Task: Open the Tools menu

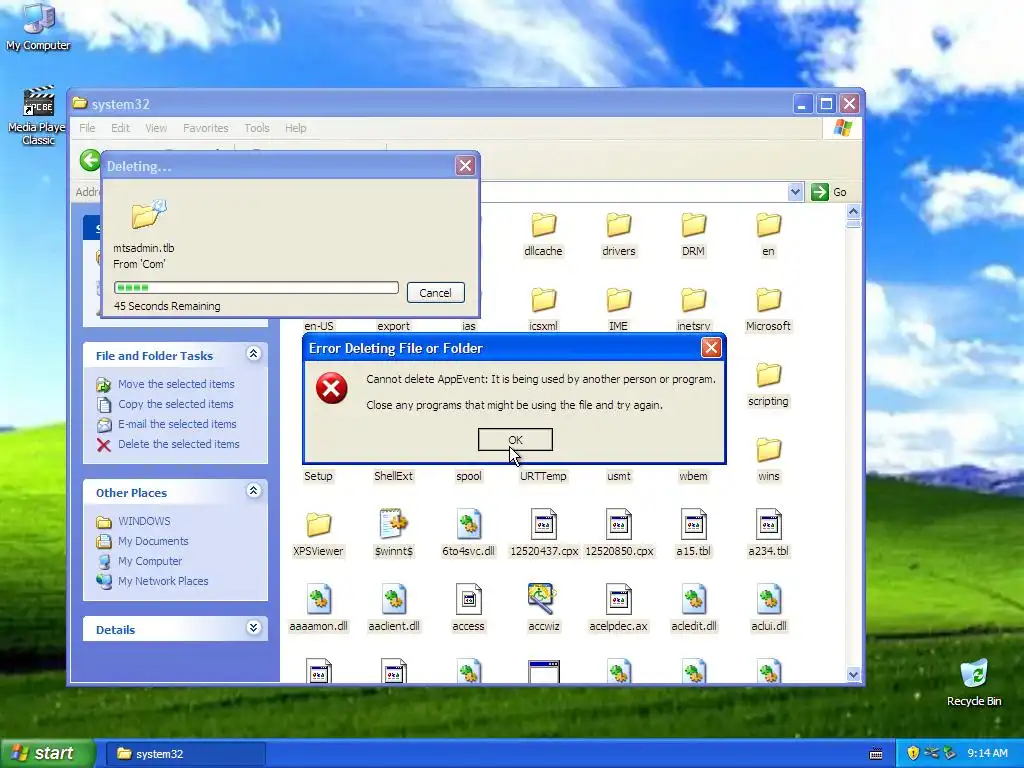Action: tap(257, 128)
